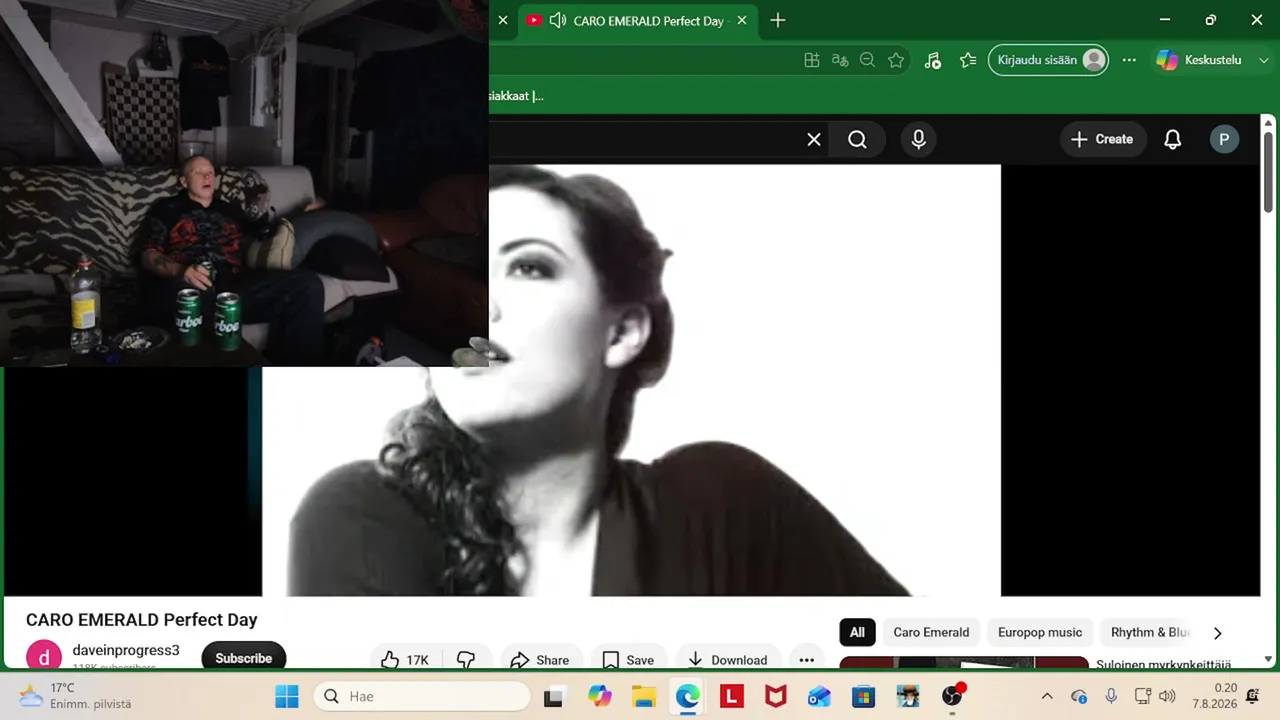Expand the arrow next to Keskustelu
1280x720 pixels.
pyautogui.click(x=1264, y=60)
